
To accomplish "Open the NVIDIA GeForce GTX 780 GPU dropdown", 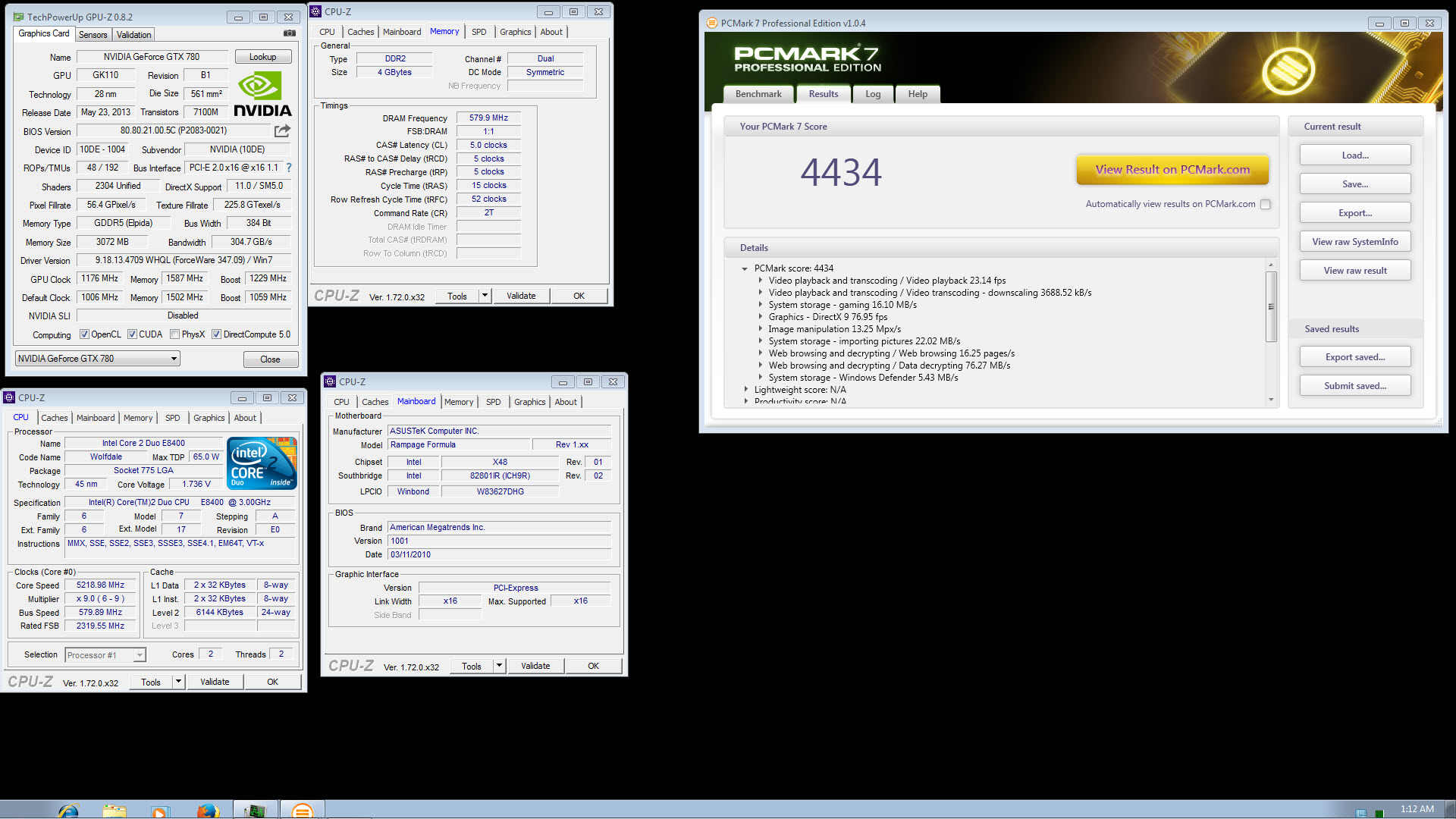I will 98,359.
